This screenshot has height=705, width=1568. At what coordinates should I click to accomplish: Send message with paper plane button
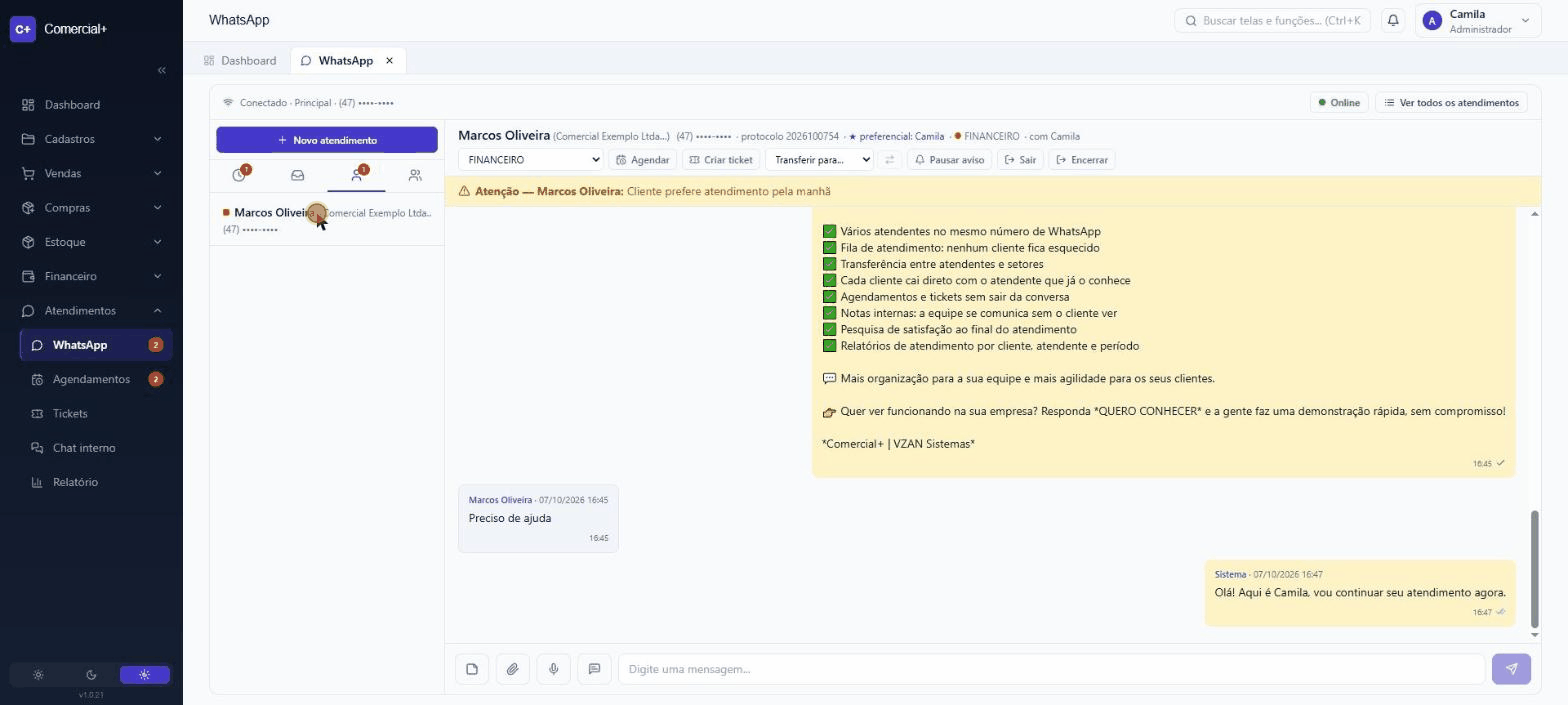point(1511,669)
